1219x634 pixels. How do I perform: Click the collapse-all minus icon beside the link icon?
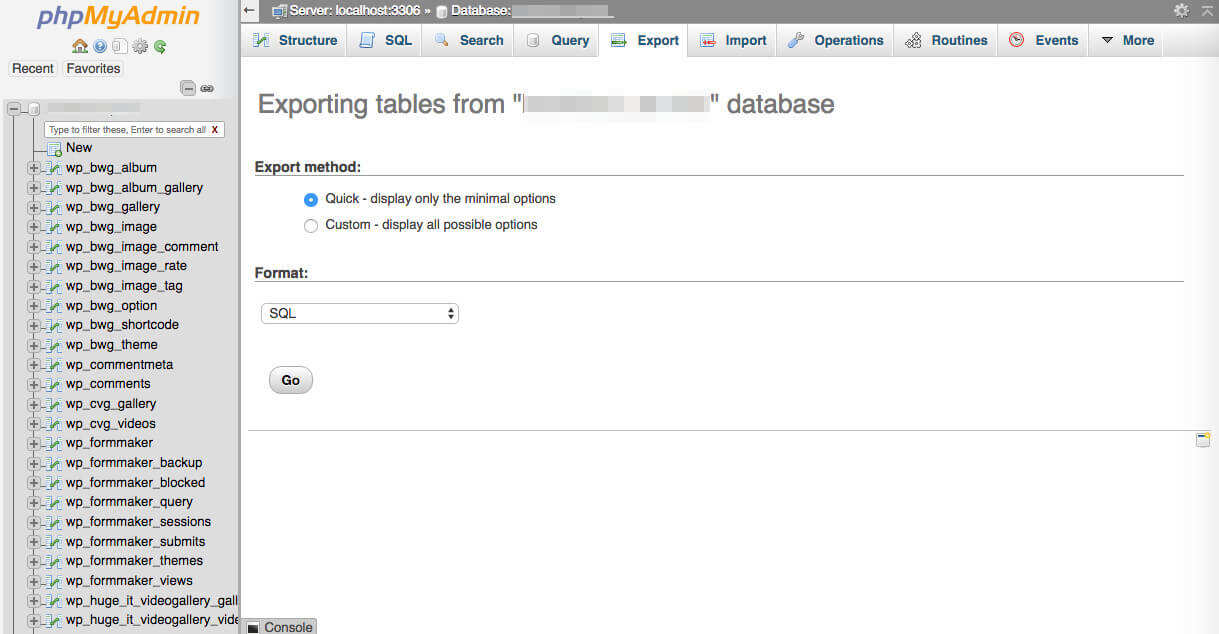[188, 88]
